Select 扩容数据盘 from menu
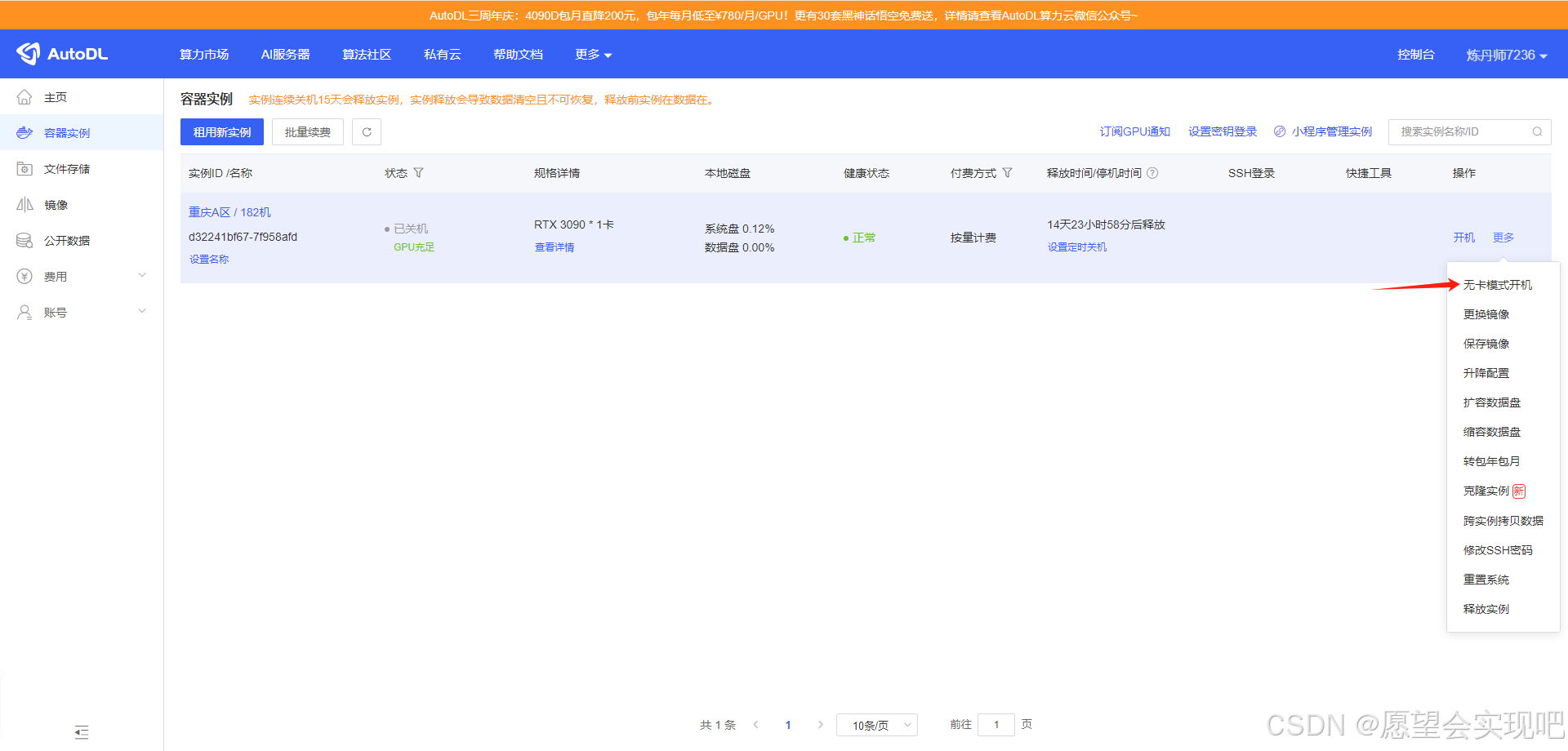Image resolution: width=1568 pixels, height=751 pixels. [1492, 402]
